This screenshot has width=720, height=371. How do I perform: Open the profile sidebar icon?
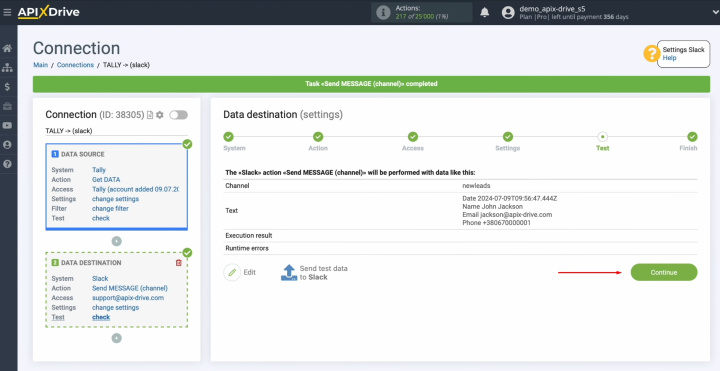click(x=7, y=145)
